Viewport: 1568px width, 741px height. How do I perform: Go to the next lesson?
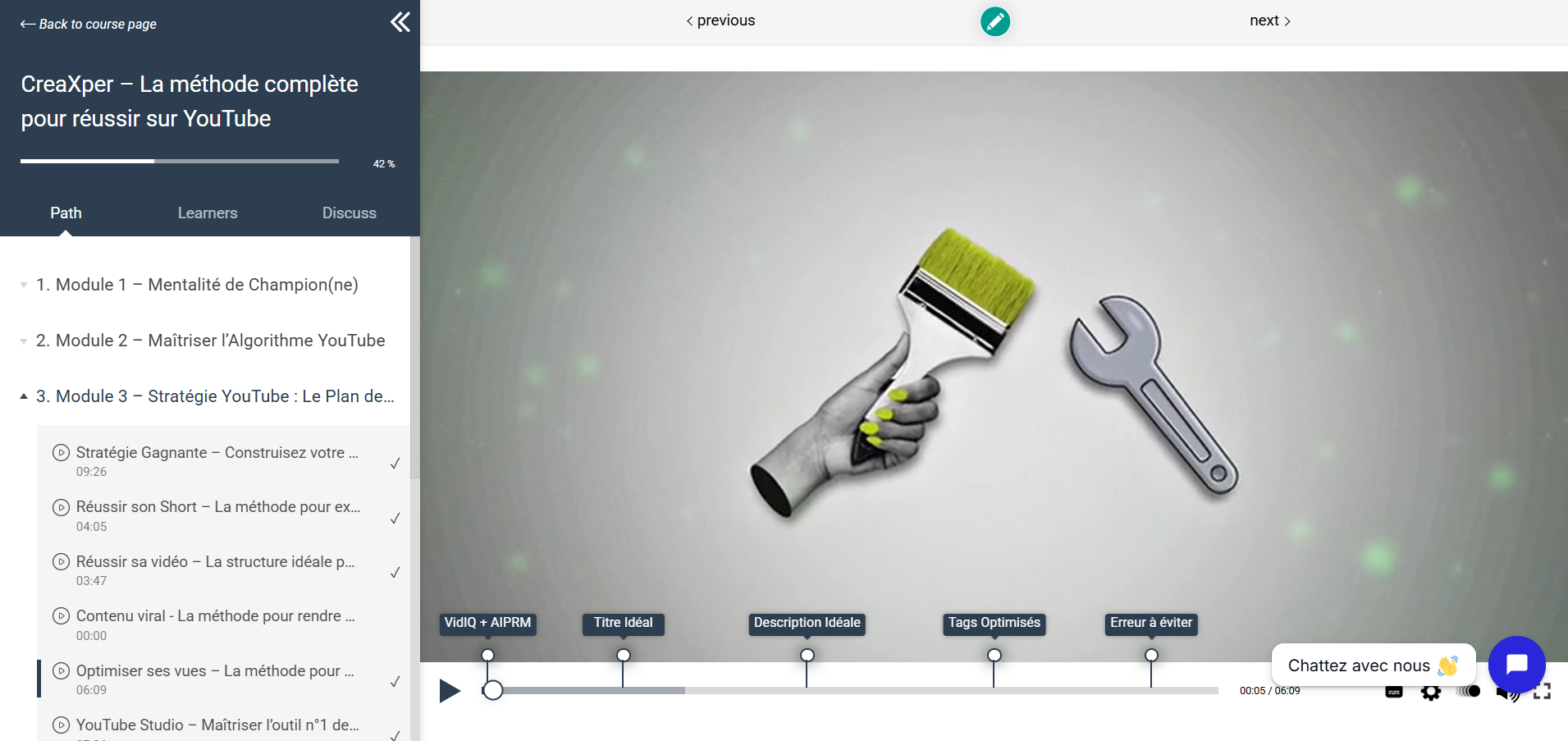(1269, 21)
